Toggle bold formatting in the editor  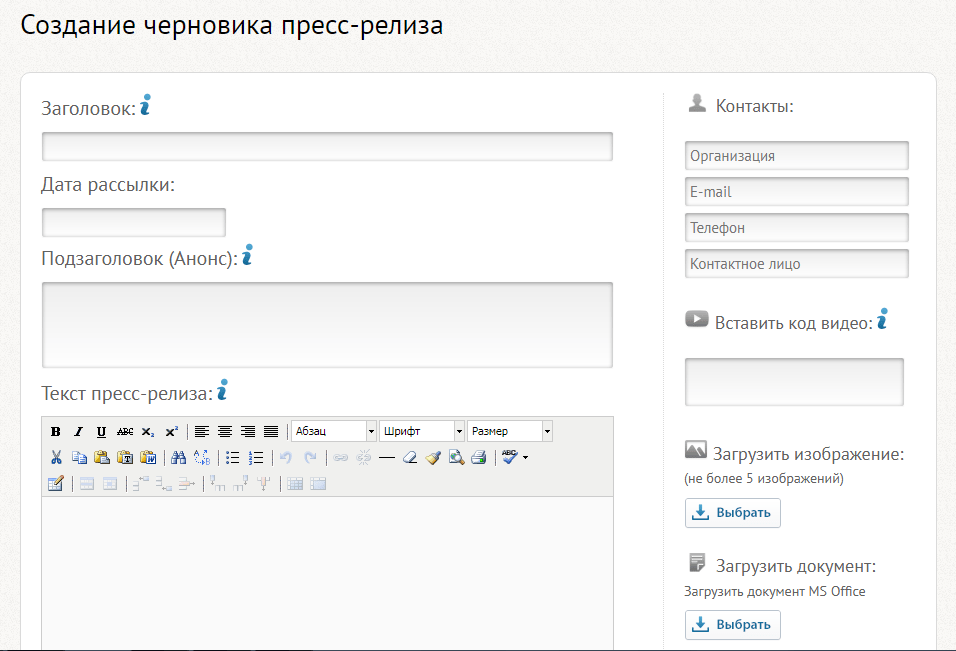tap(56, 432)
